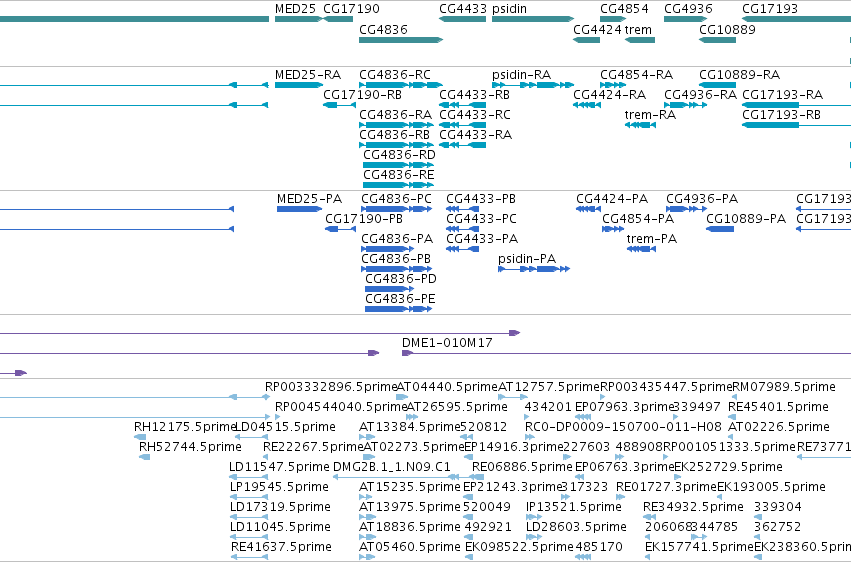Click the CG4936-RA transcript label

tap(701, 94)
